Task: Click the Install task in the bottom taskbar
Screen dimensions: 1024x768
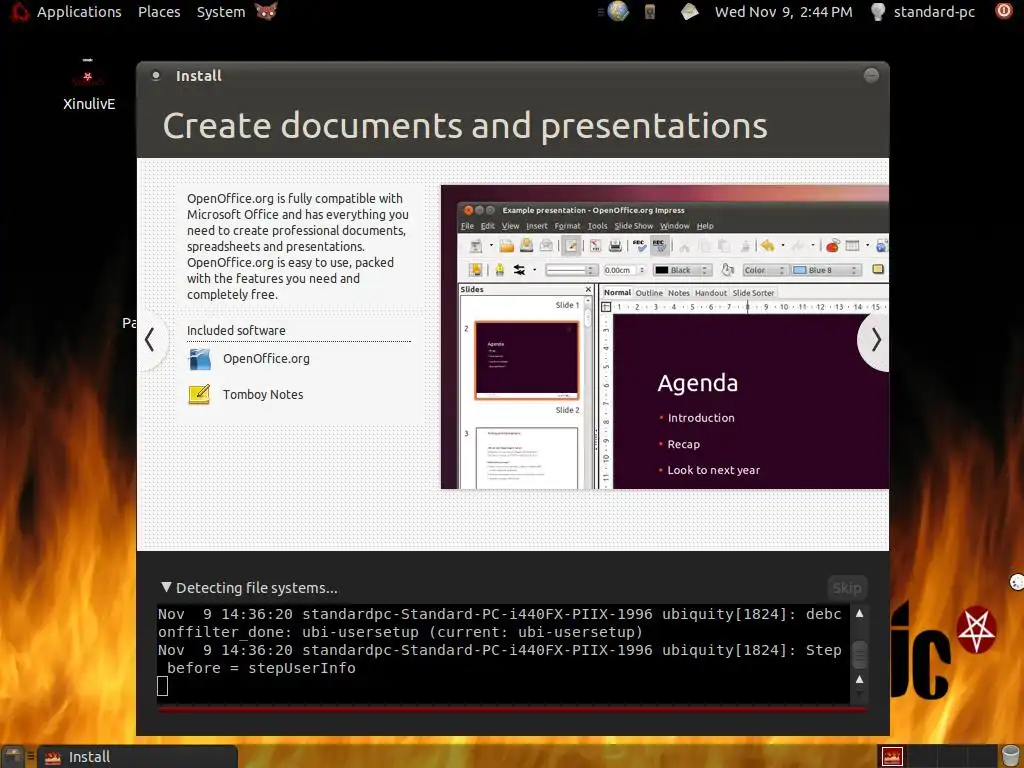Action: pyautogui.click(x=137, y=757)
